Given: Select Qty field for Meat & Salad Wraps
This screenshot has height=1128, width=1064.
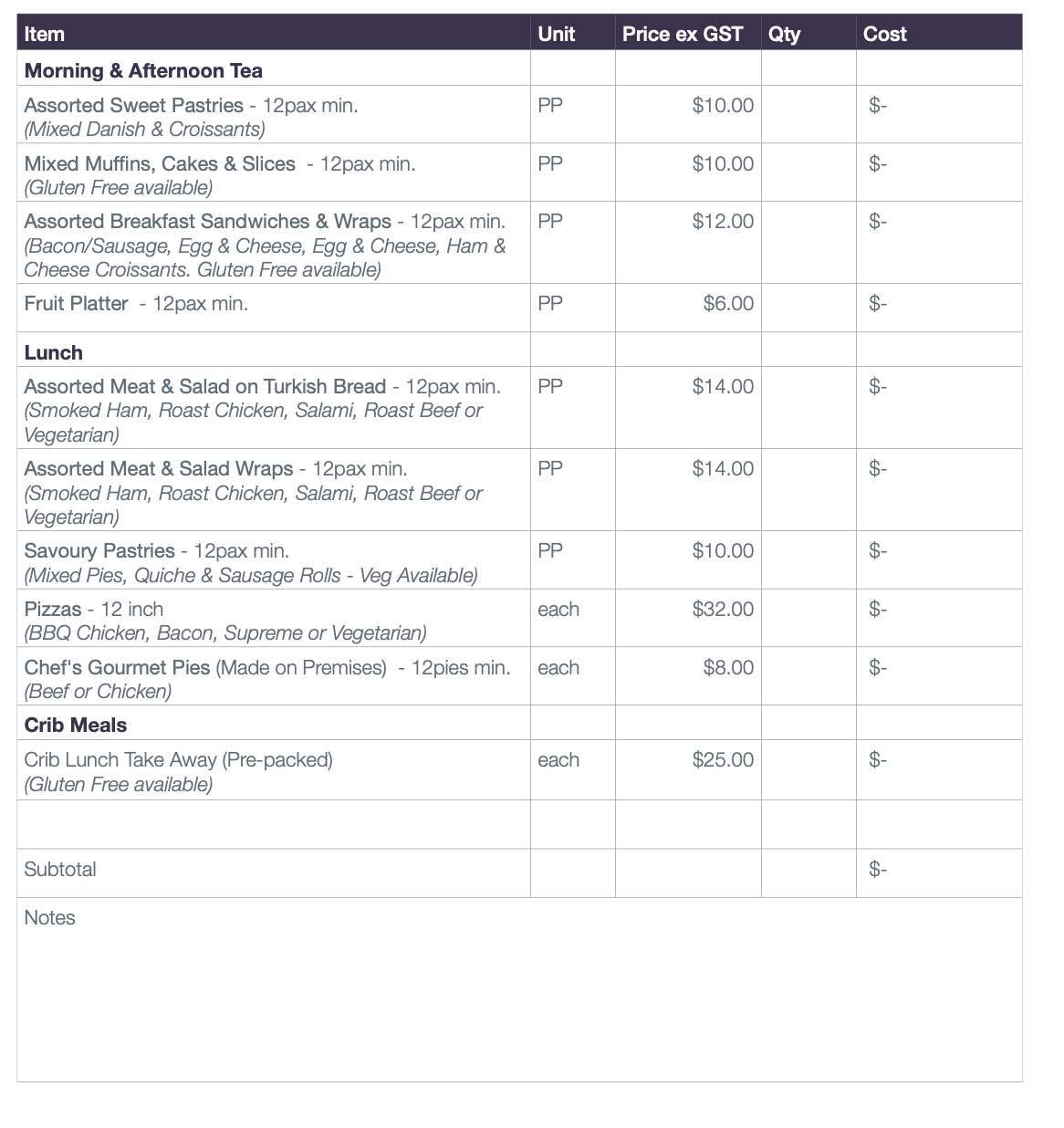Looking at the screenshot, I should point(808,489).
